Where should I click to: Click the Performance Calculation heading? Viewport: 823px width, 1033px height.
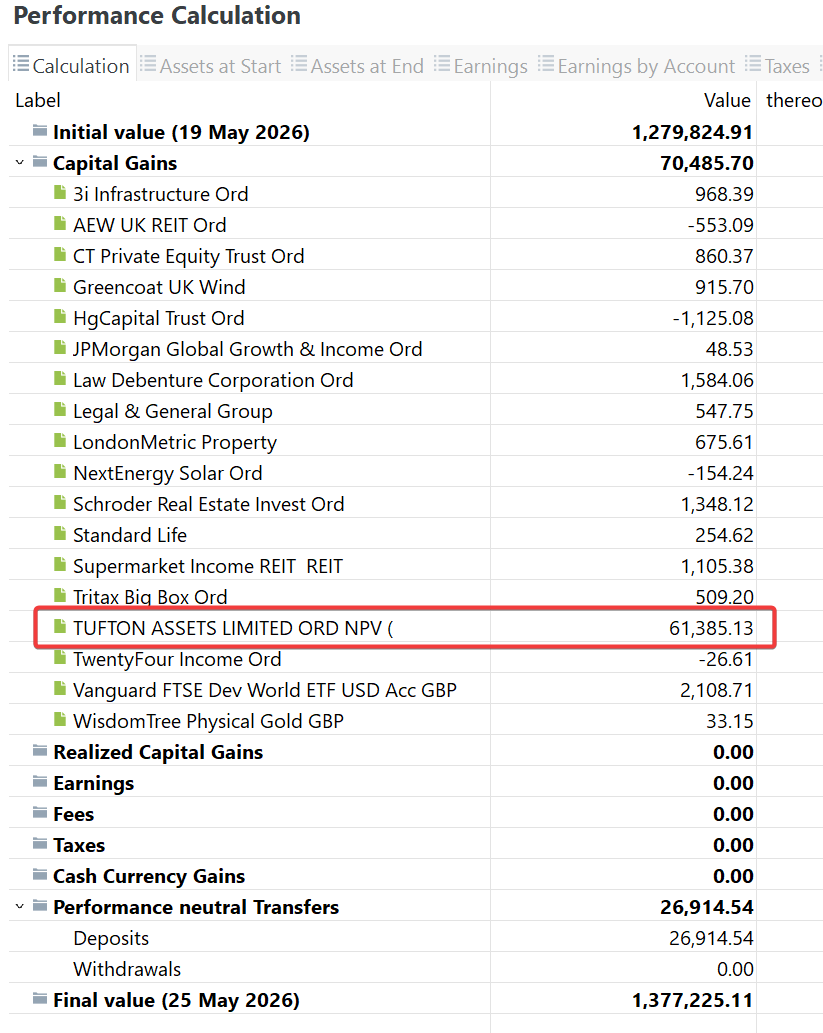157,15
